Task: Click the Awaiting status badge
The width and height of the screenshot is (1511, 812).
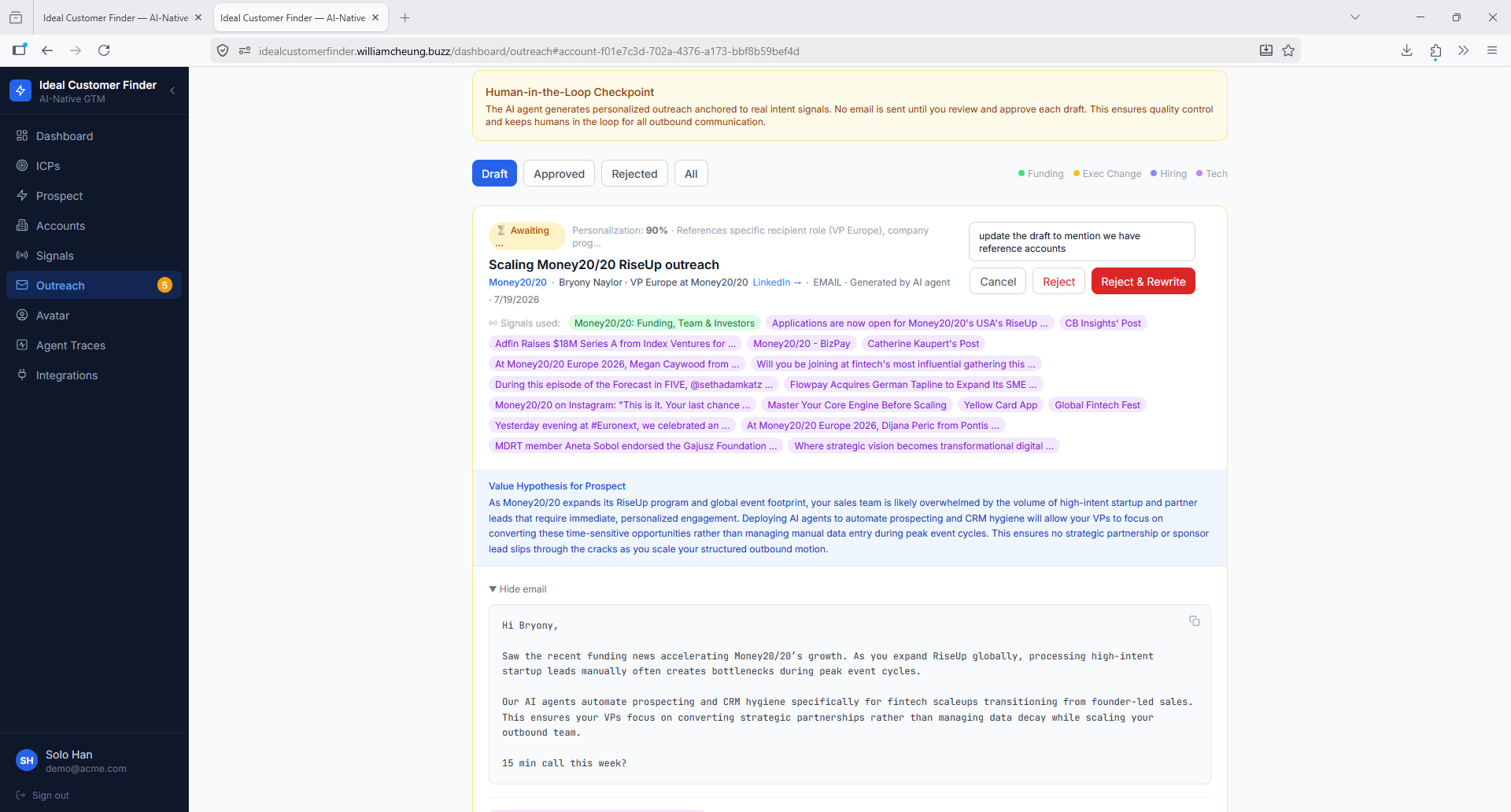Action: point(526,236)
